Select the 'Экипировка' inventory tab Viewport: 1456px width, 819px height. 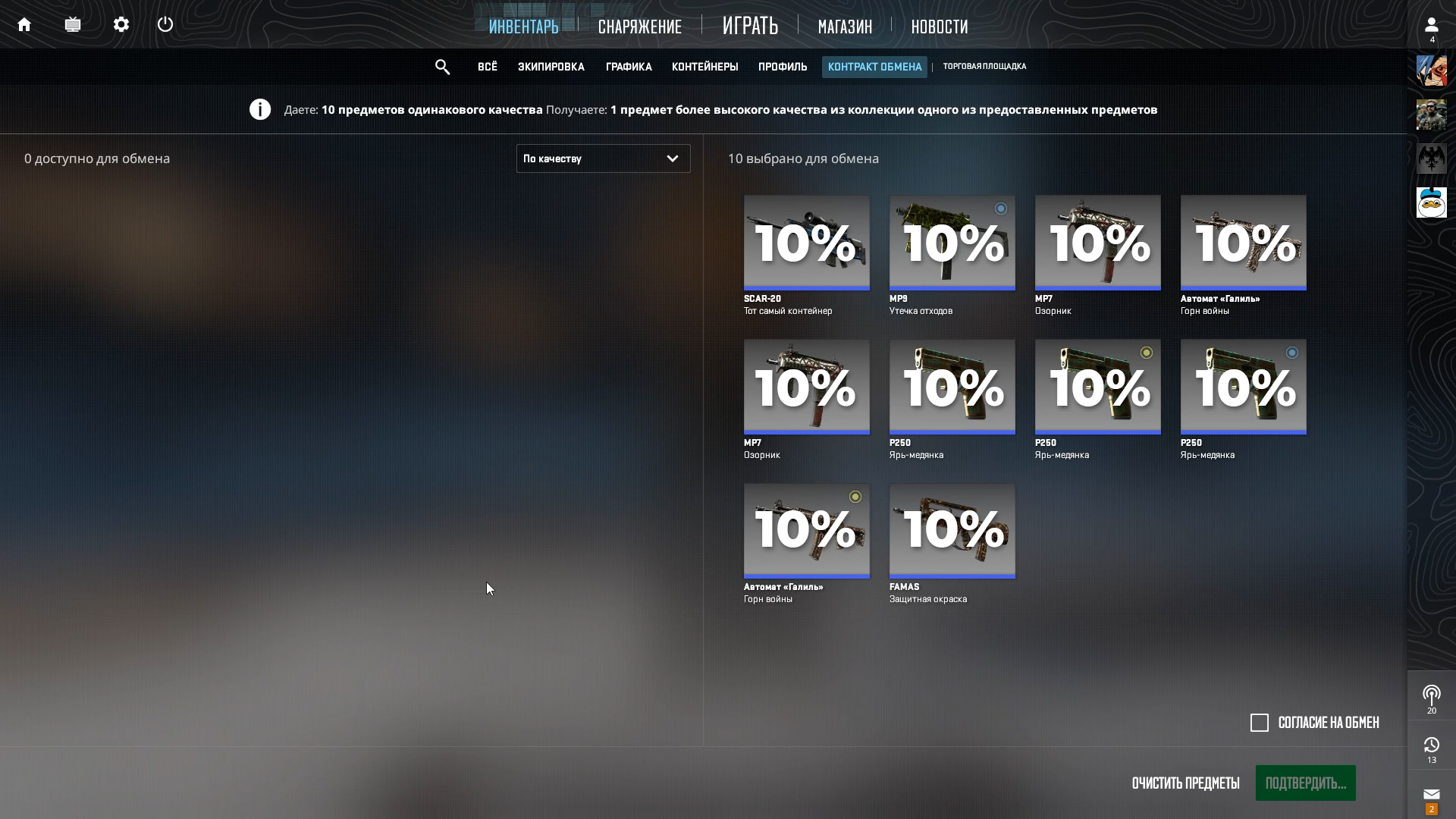click(551, 67)
